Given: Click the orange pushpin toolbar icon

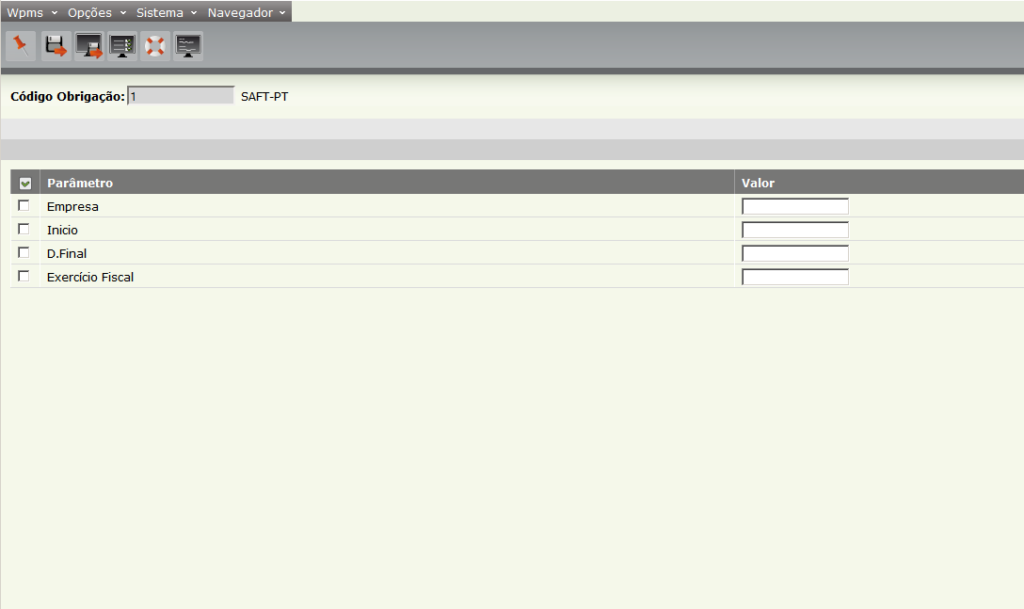Looking at the screenshot, I should click(x=21, y=46).
